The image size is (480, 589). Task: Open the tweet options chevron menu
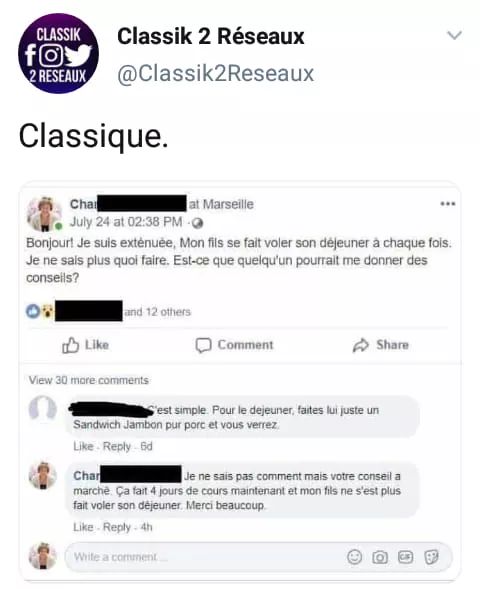tap(454, 35)
